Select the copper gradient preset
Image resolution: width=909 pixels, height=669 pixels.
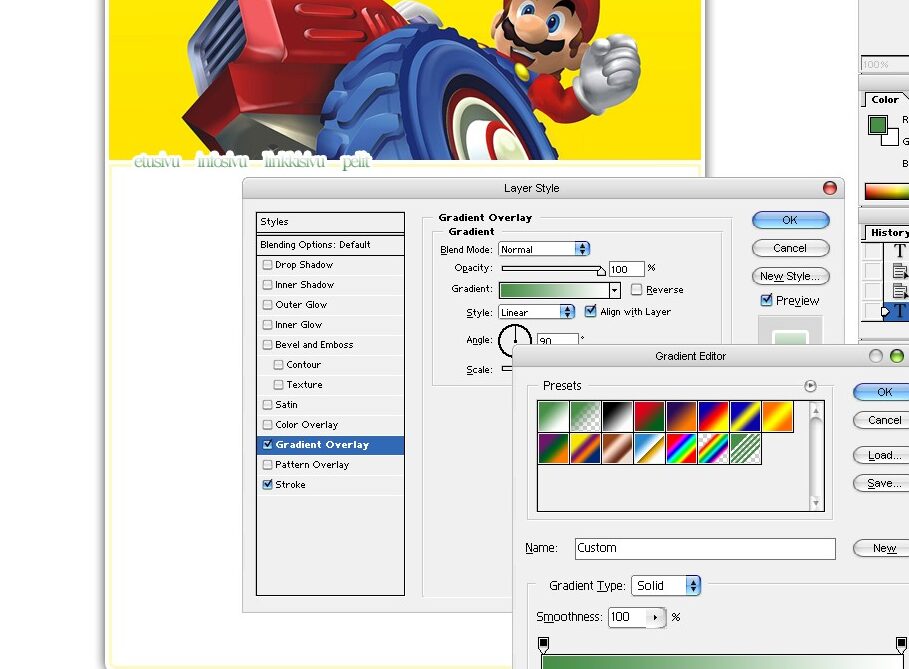coord(617,449)
